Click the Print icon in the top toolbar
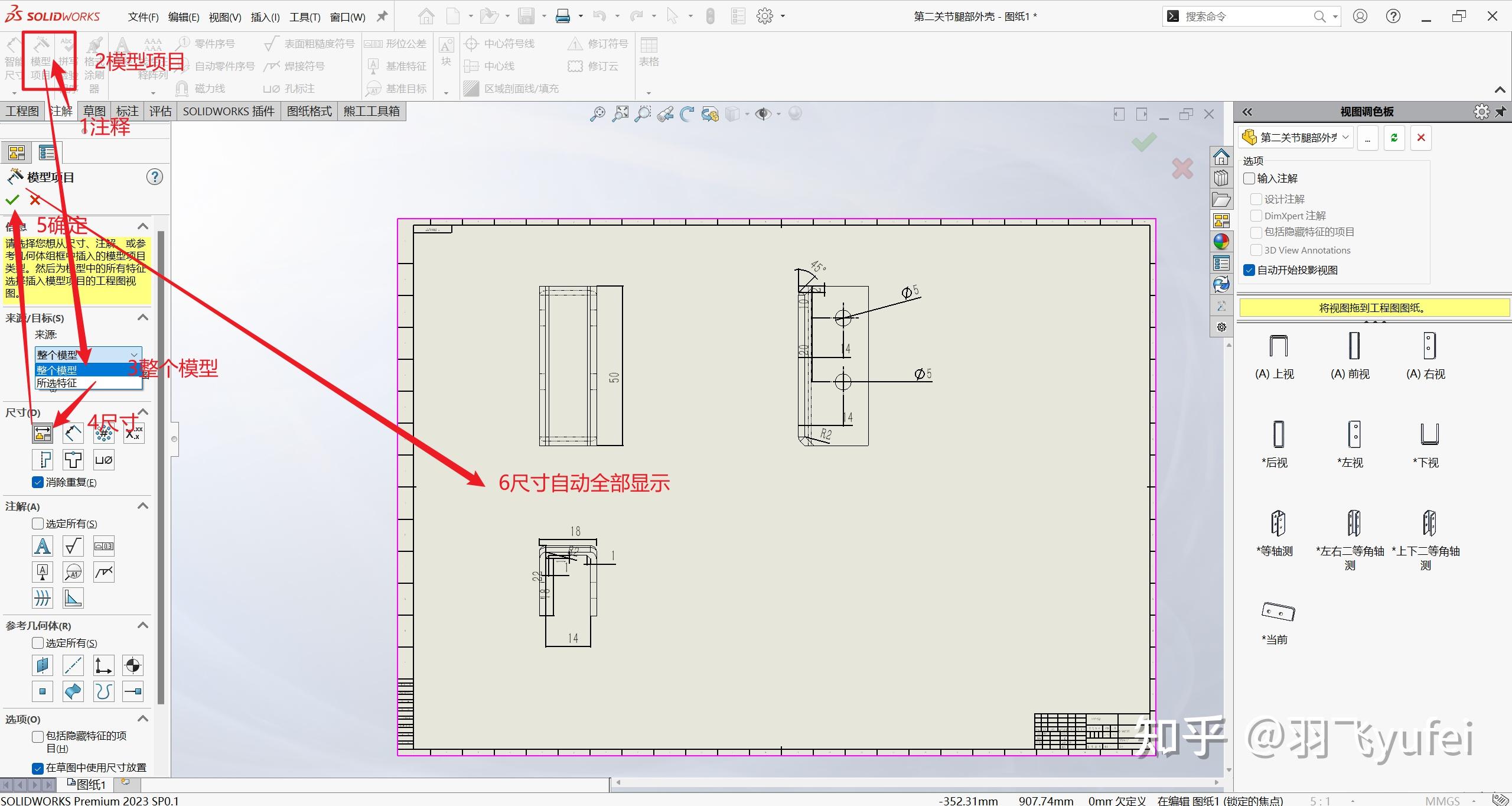Viewport: 1512px width, 806px height. coord(563,16)
